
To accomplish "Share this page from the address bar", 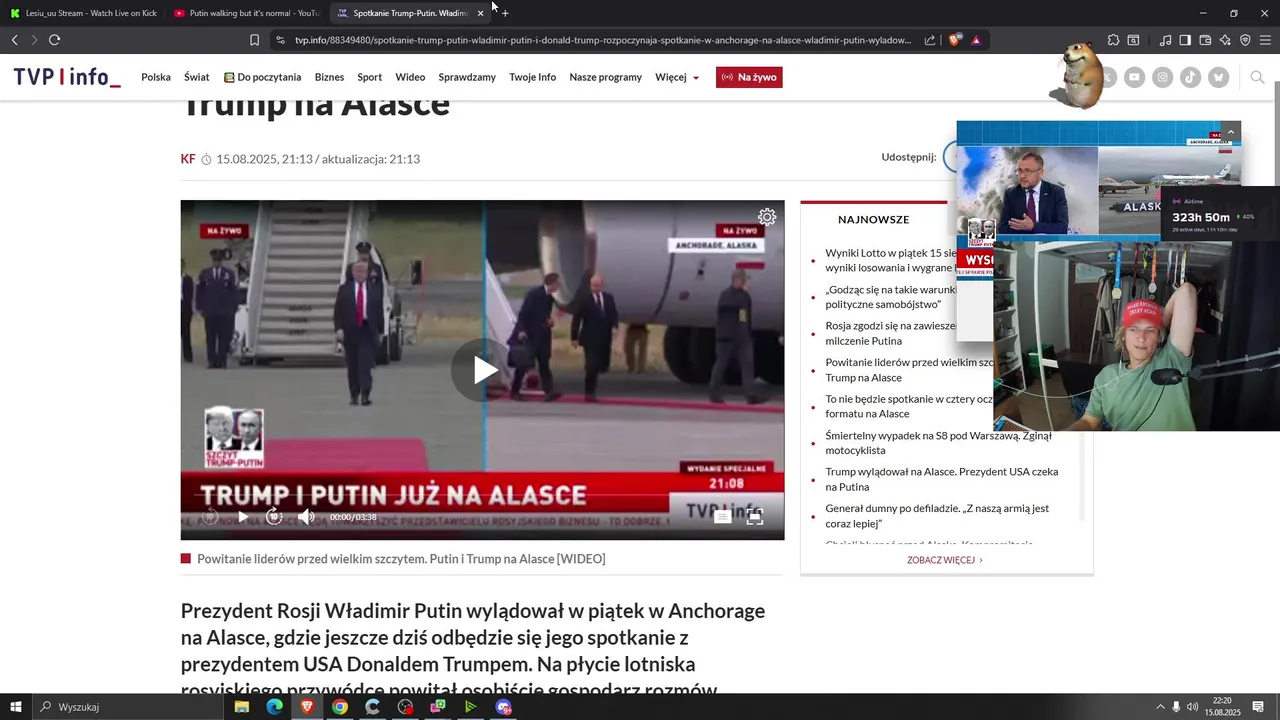I will pyautogui.click(x=930, y=40).
